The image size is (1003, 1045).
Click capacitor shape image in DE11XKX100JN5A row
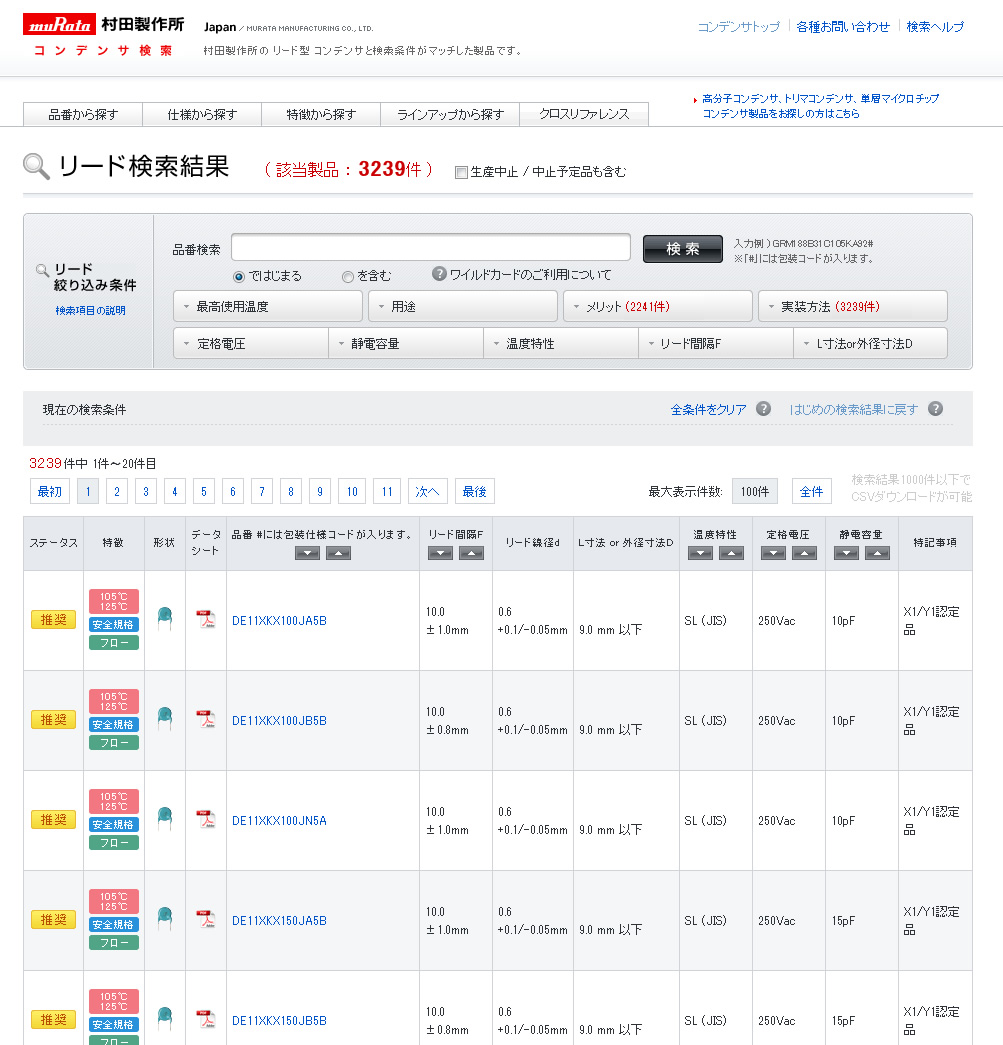165,818
